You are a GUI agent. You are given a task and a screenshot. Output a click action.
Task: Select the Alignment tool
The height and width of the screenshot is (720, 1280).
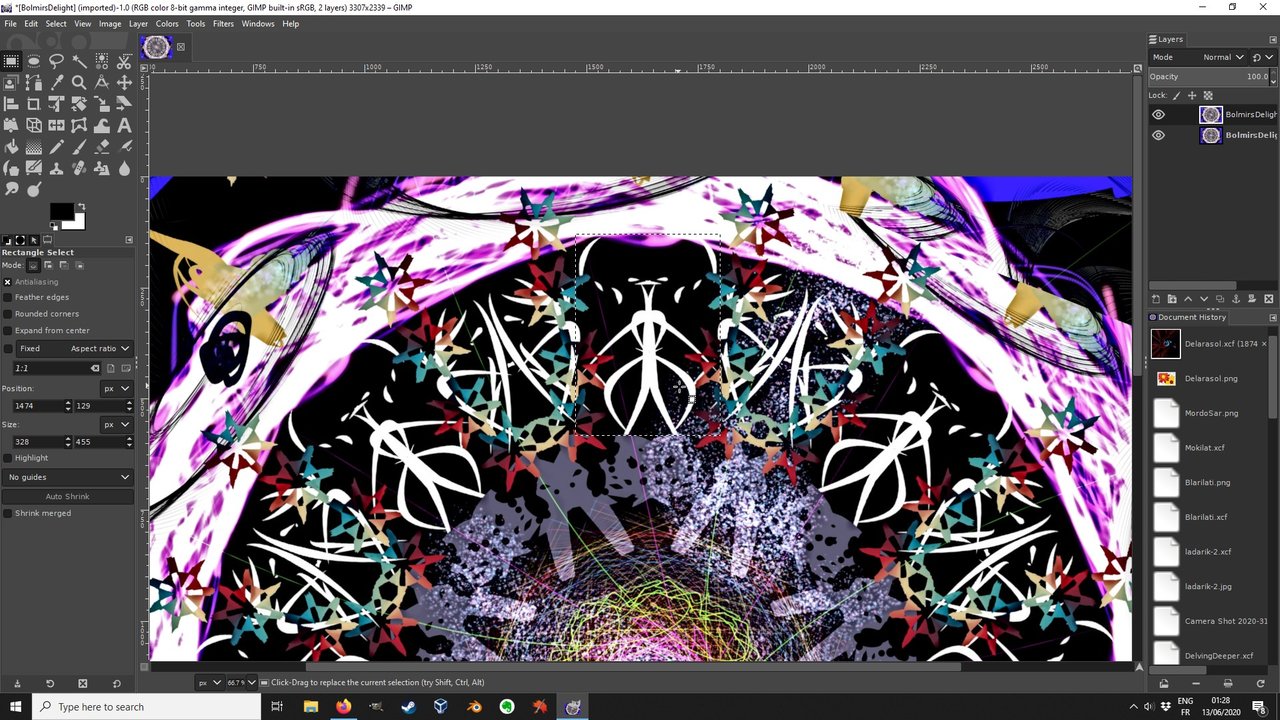(11, 104)
